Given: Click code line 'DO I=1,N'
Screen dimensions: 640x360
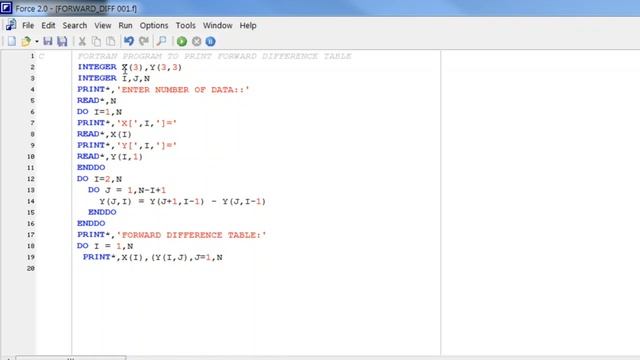Looking at the screenshot, I should (x=100, y=111).
